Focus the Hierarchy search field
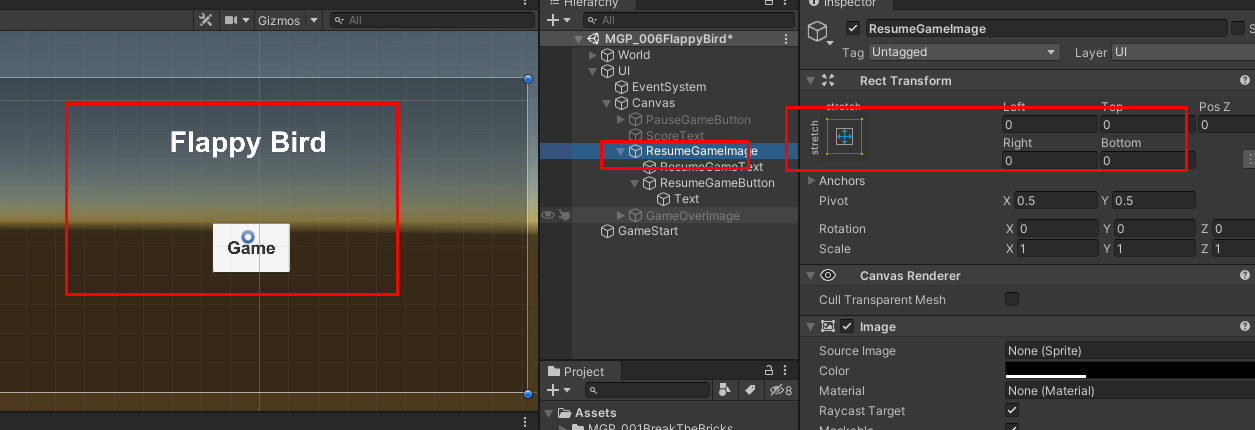 (x=688, y=20)
